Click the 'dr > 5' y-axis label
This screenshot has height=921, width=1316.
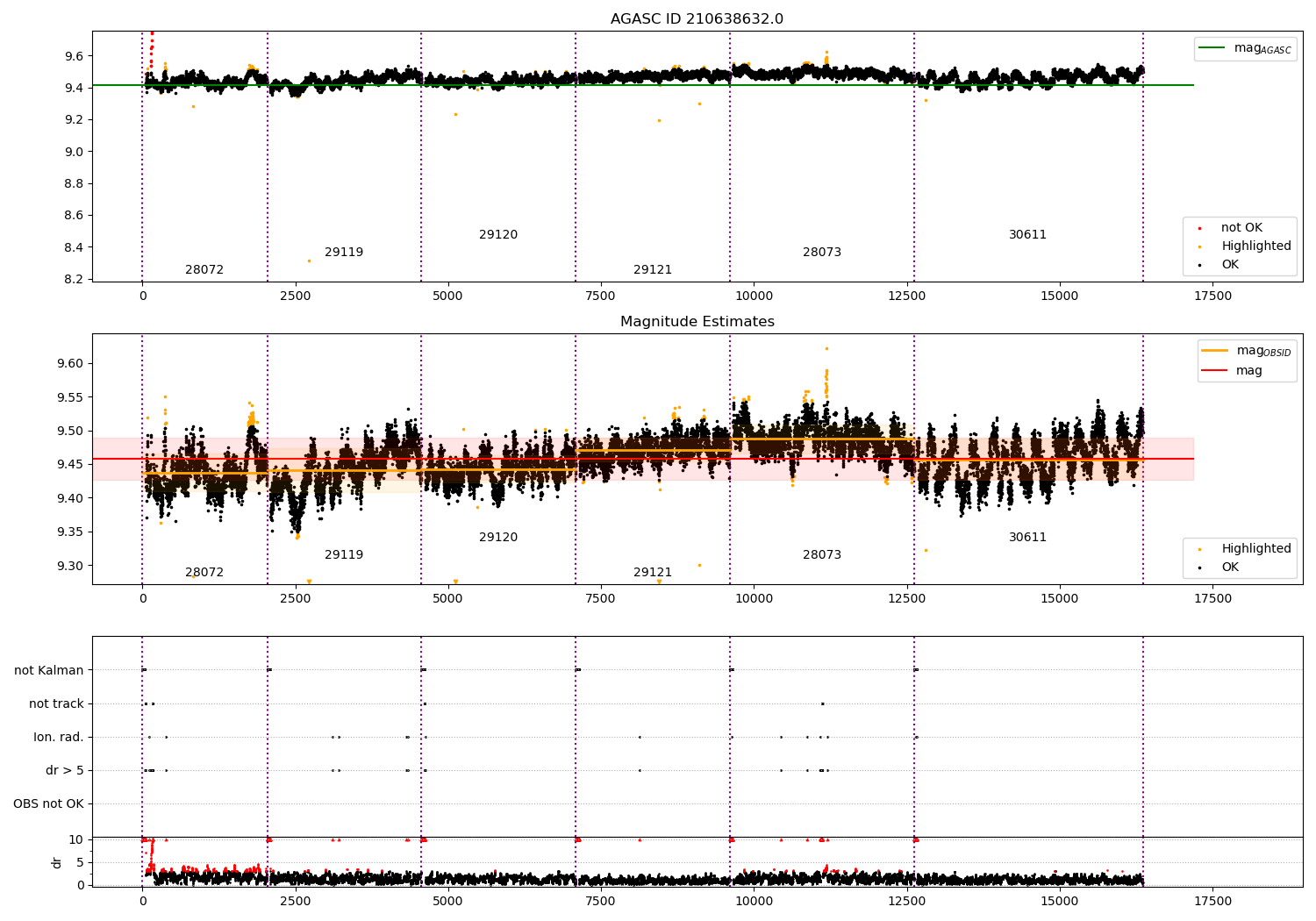point(65,770)
